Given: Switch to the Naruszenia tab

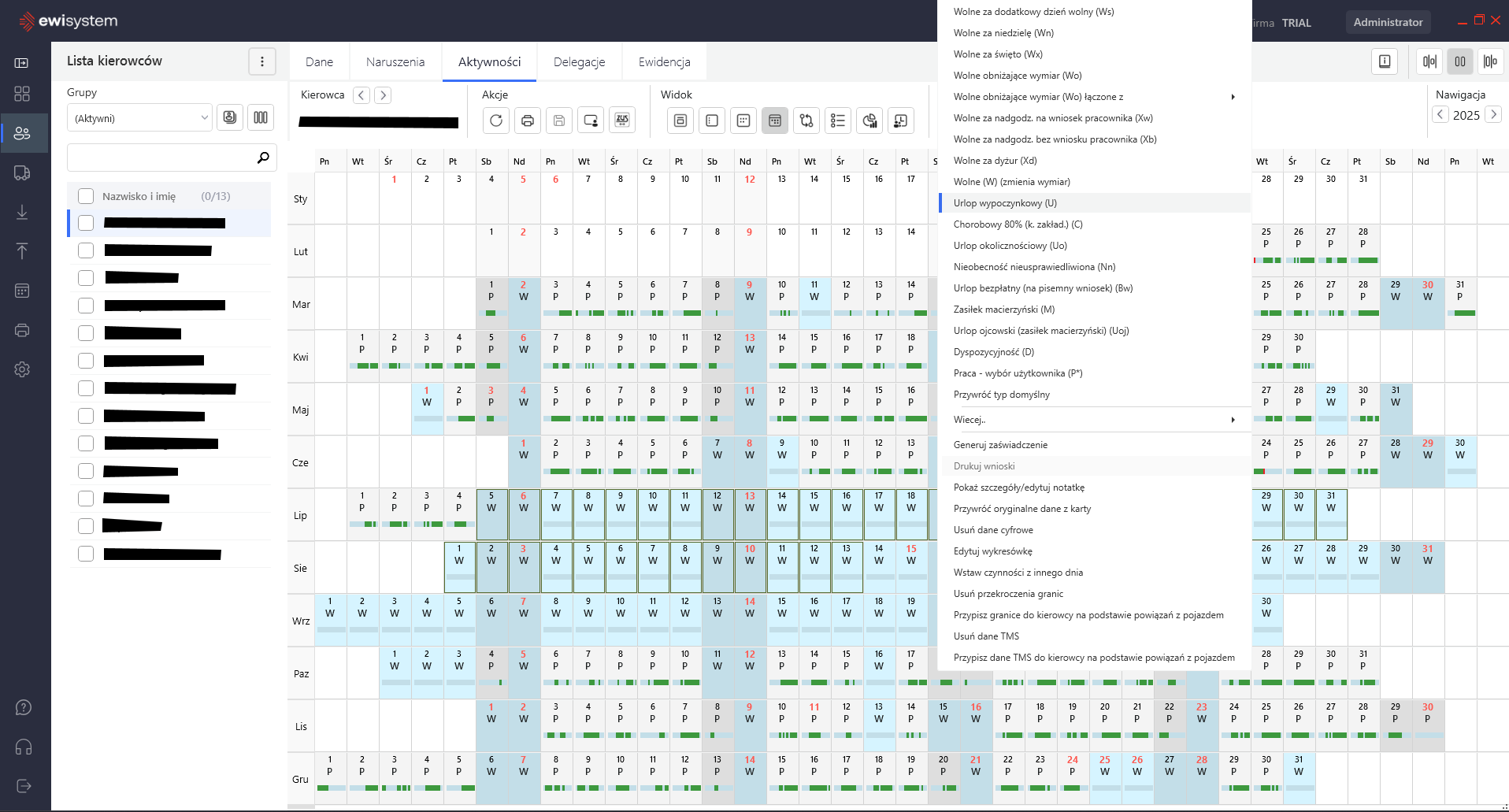Looking at the screenshot, I should pyautogui.click(x=395, y=62).
